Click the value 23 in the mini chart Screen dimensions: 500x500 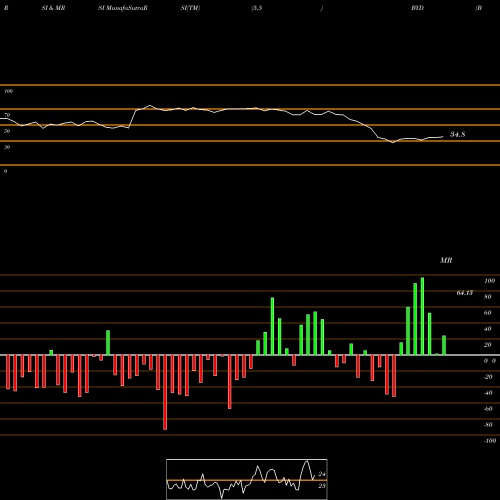322,486
